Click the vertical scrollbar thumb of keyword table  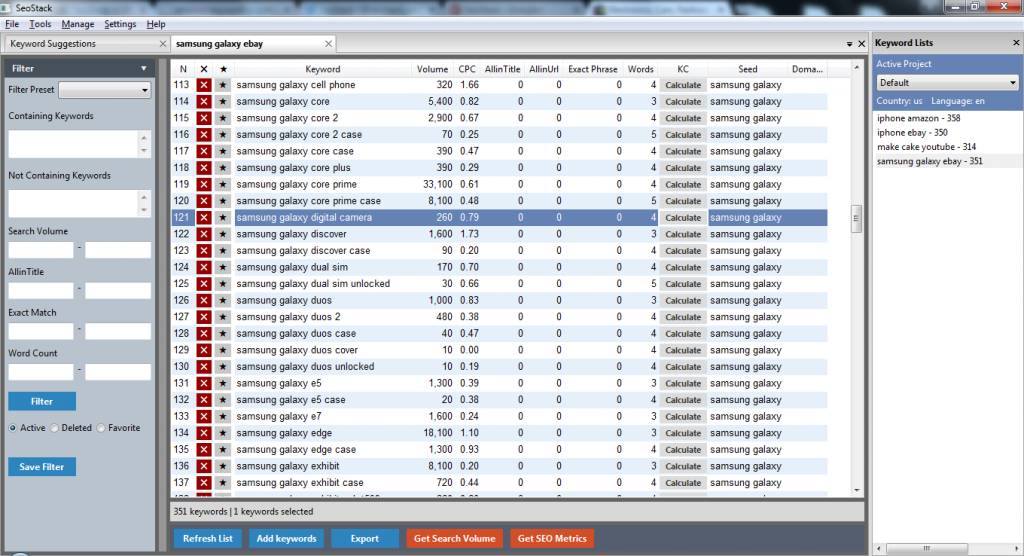(856, 218)
